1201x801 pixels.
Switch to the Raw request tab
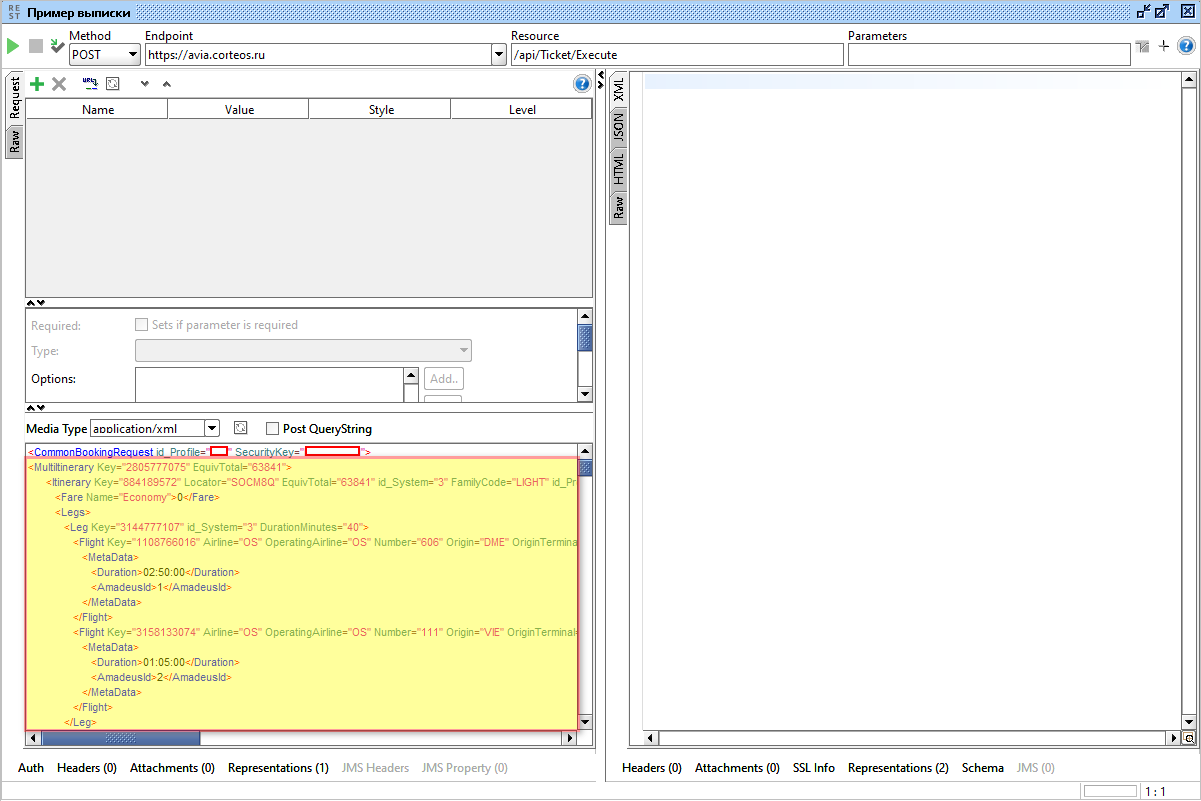tap(14, 142)
